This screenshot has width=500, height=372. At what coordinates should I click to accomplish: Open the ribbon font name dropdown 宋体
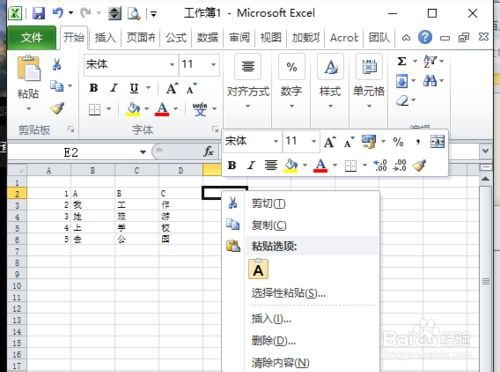[x=172, y=64]
